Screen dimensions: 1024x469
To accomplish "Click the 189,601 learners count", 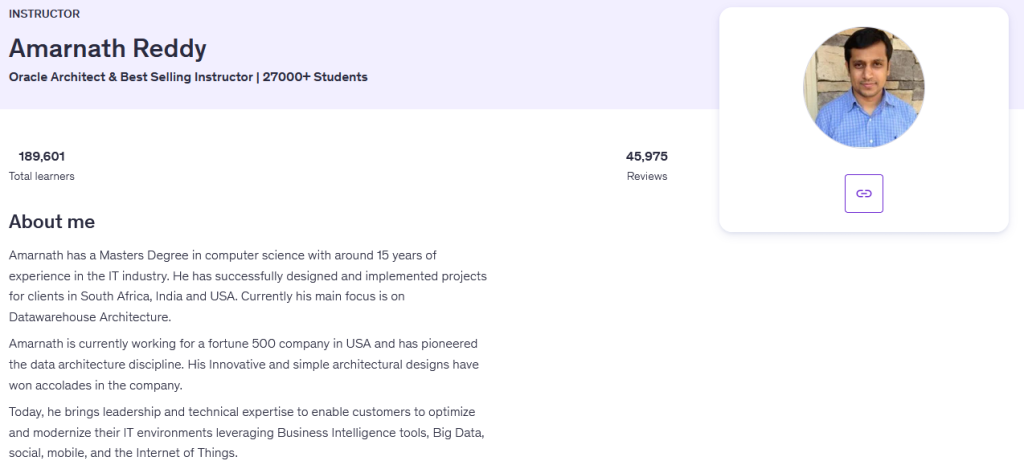I will 41,156.
